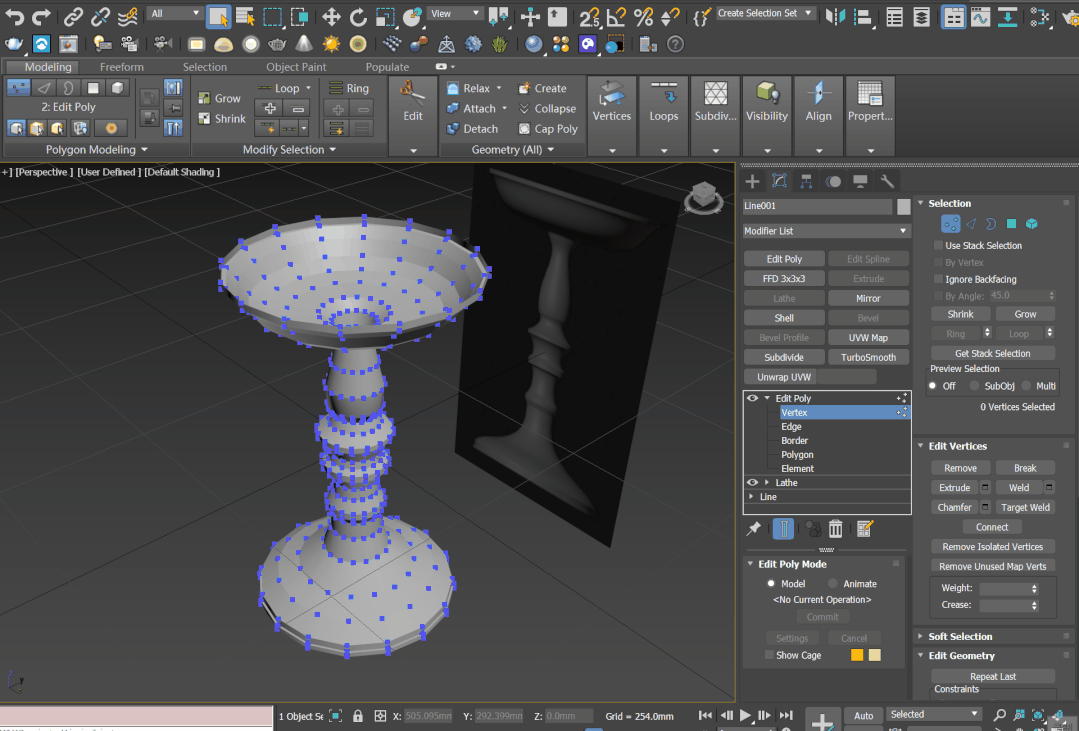Click the object color swatch beside Line001
This screenshot has width=1079, height=731.
pyautogui.click(x=904, y=206)
